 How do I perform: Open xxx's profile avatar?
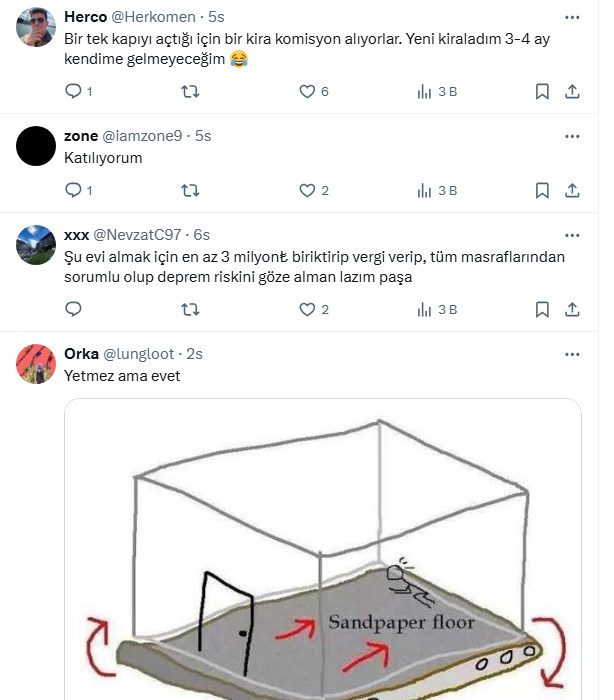(x=37, y=245)
